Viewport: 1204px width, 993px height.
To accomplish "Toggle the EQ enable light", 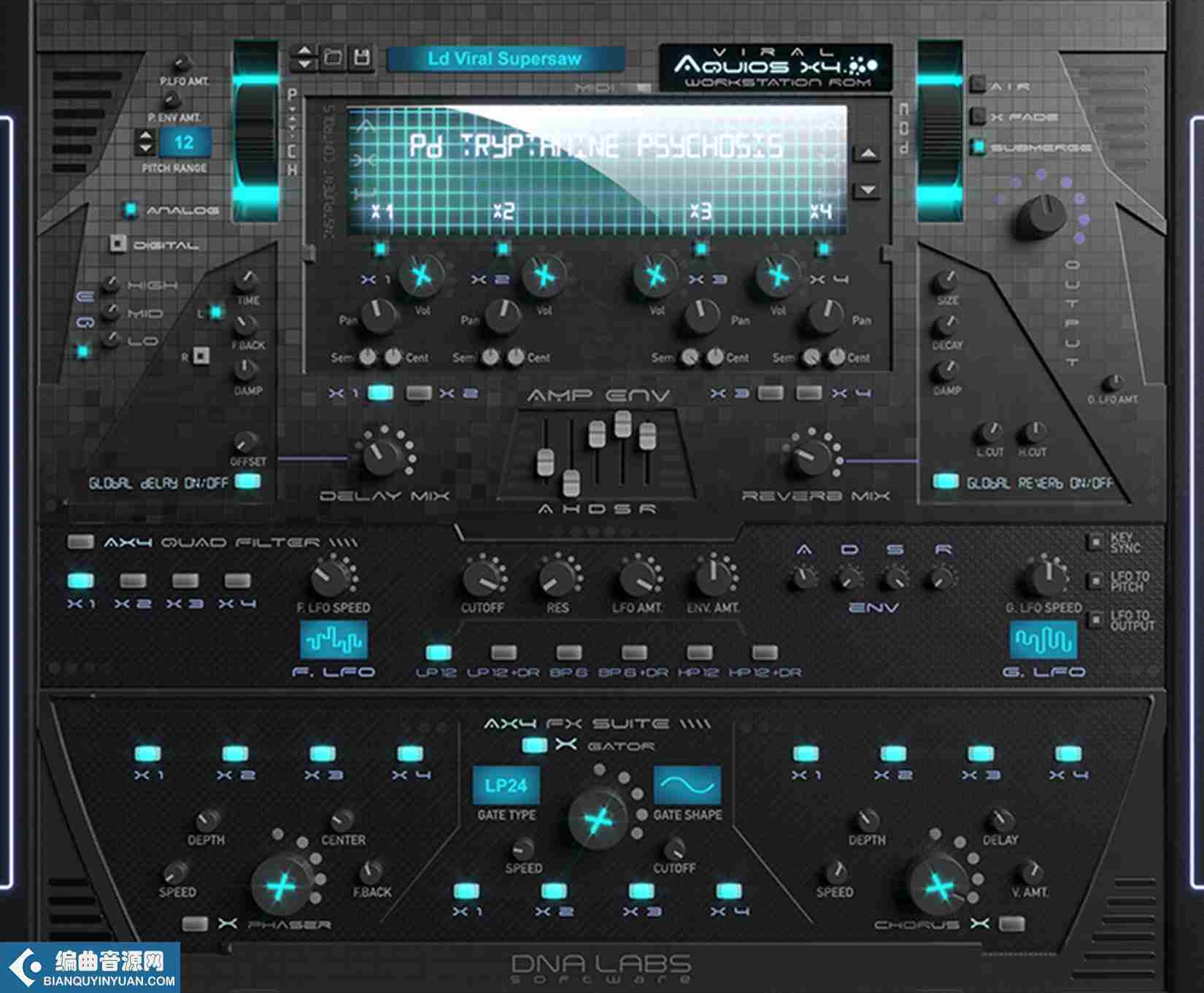I will 83,352.
